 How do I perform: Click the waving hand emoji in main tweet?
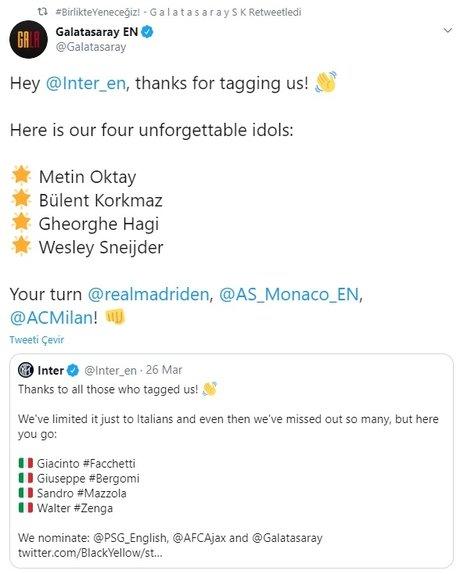point(326,82)
